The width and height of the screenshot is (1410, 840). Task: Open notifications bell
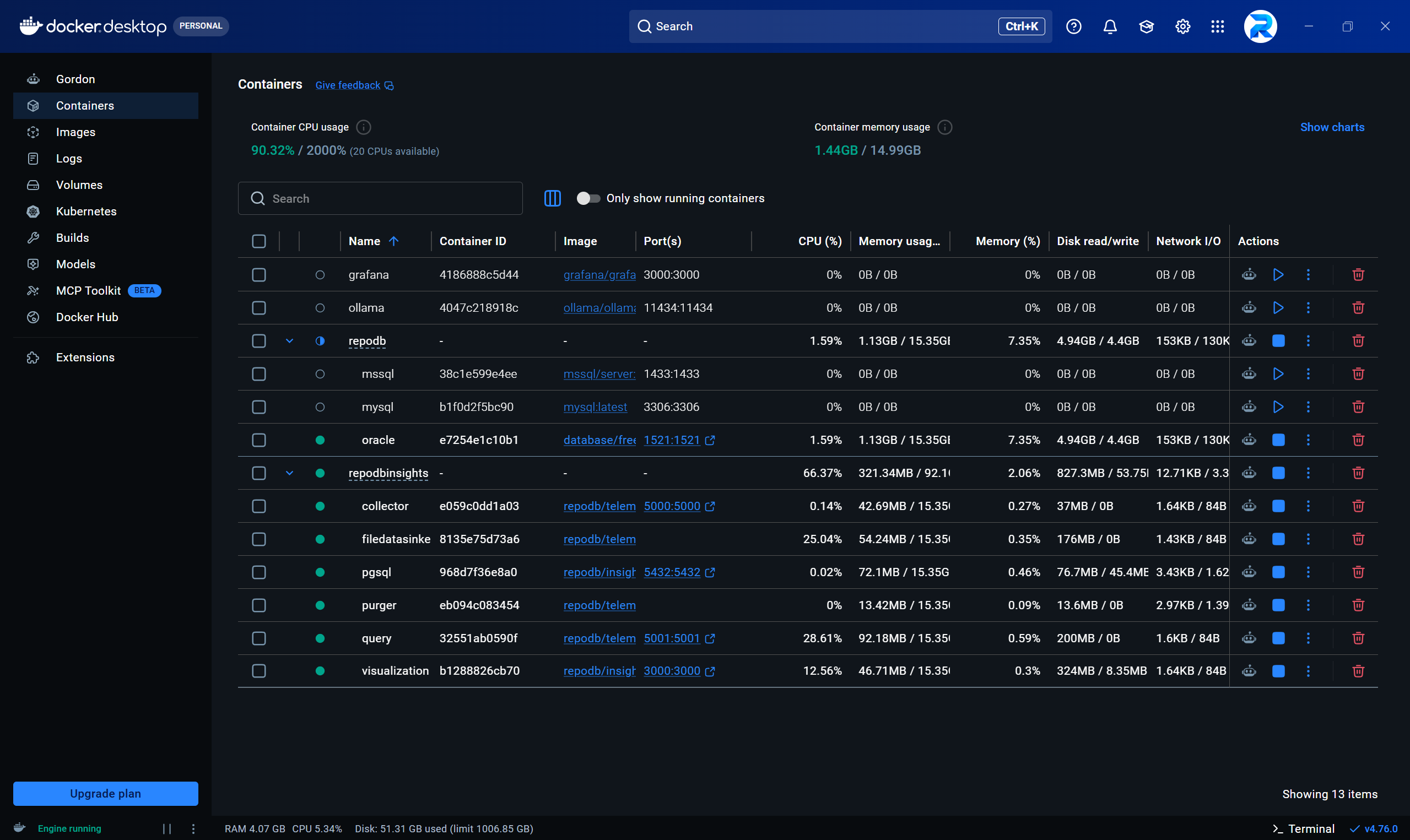tap(1110, 26)
